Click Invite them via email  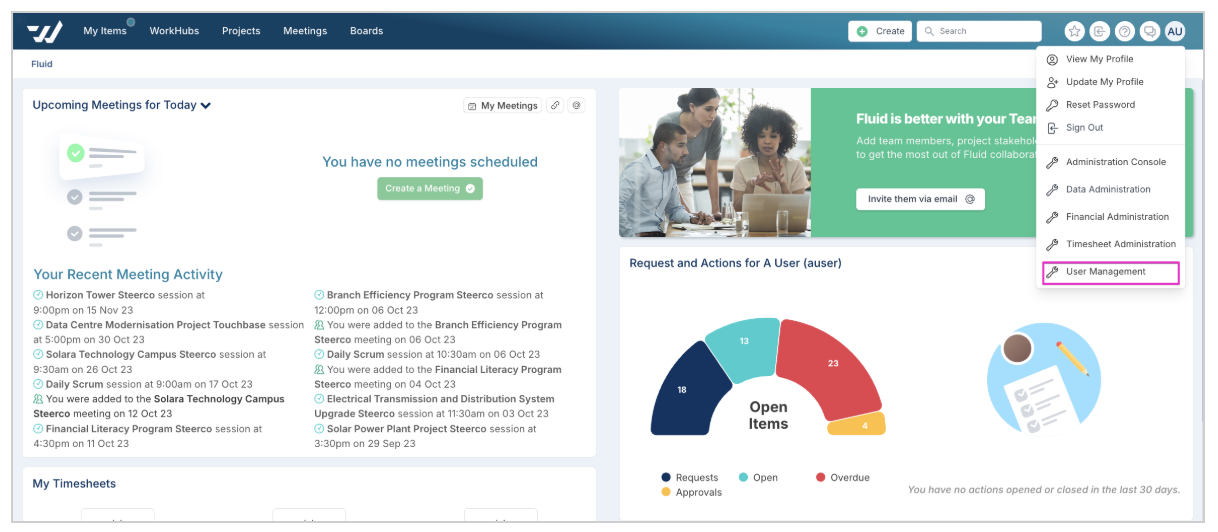920,199
